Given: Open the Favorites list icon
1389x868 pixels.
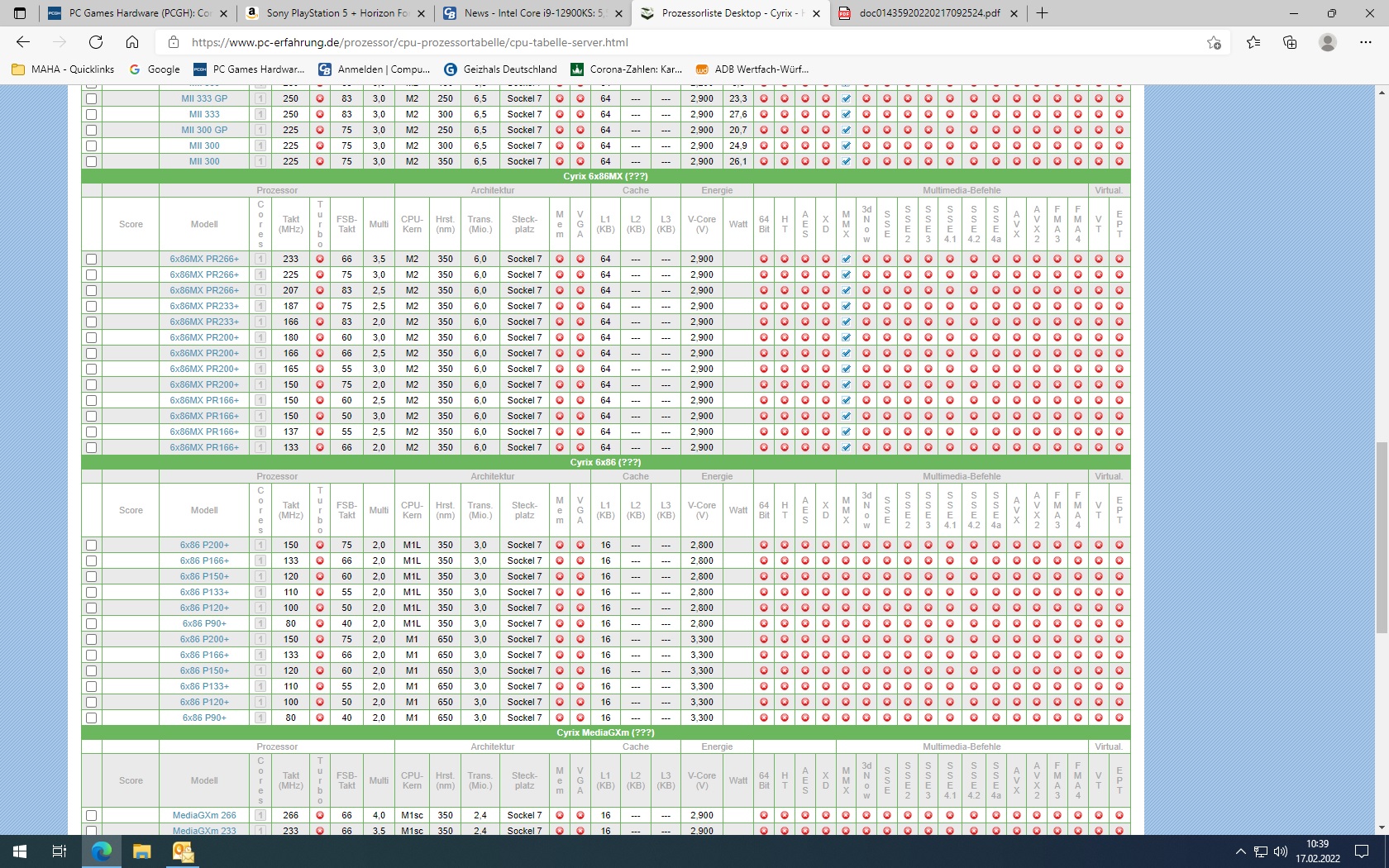Looking at the screenshot, I should (x=1253, y=42).
